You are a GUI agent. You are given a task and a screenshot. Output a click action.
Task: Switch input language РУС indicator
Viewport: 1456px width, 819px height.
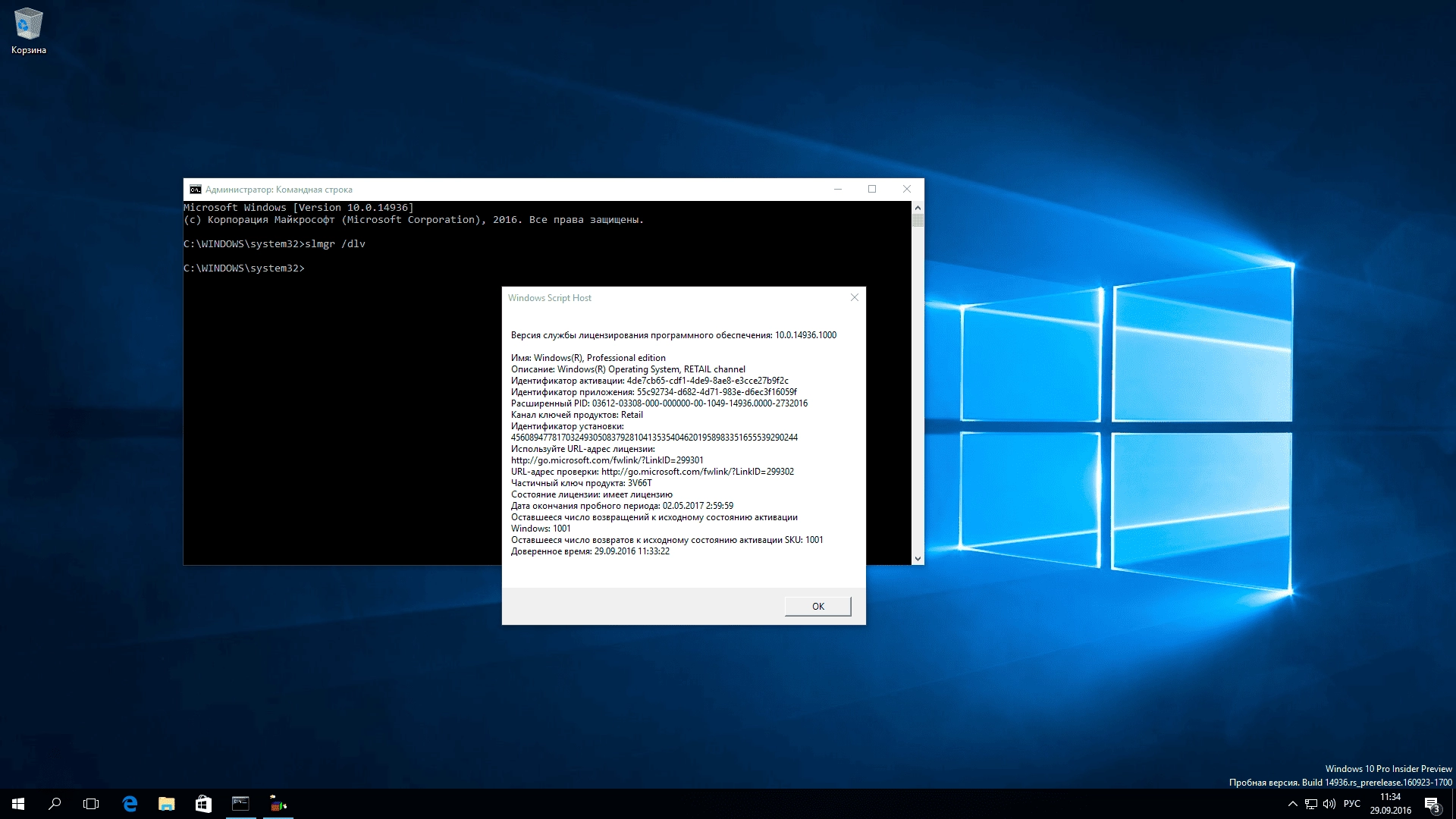click(1352, 804)
